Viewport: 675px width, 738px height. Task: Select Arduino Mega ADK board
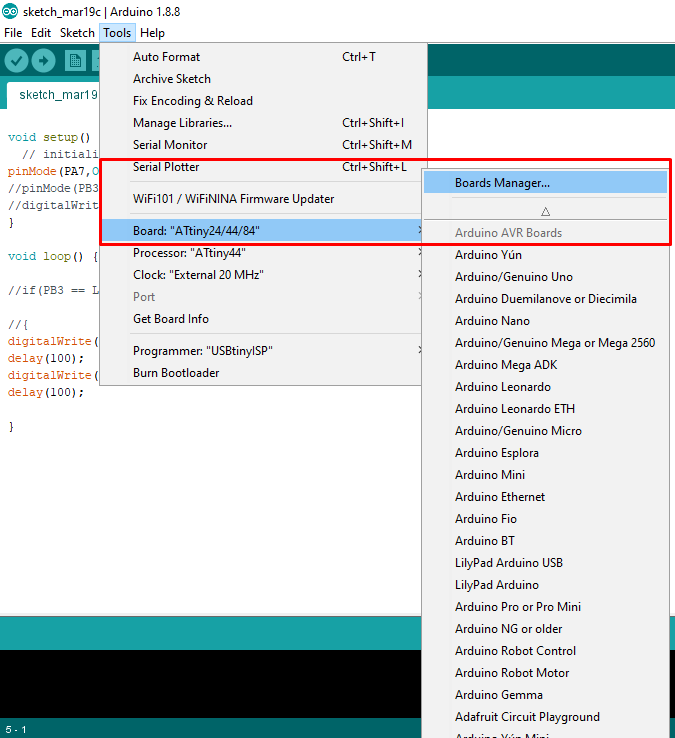(x=546, y=365)
